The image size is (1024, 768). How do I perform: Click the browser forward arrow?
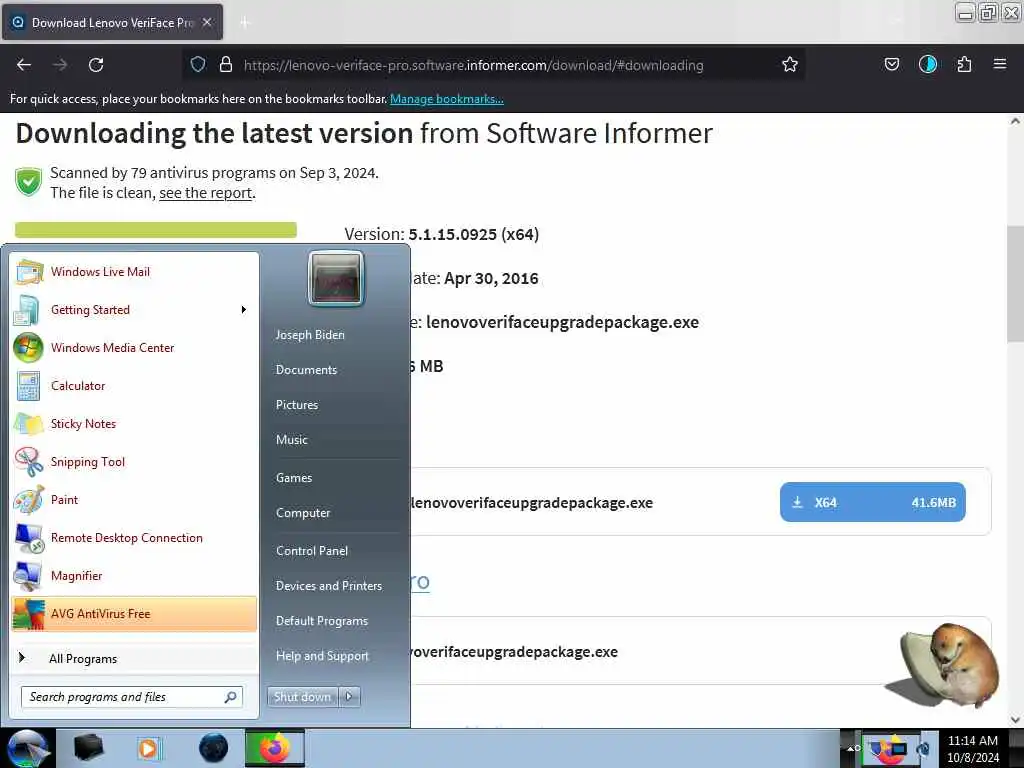click(60, 65)
